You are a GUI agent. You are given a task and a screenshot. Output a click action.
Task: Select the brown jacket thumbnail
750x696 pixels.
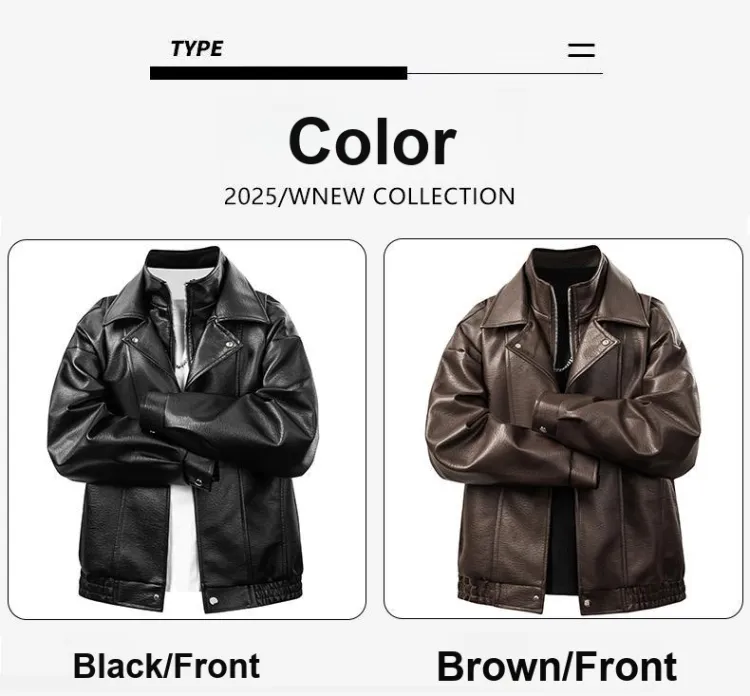click(563, 428)
